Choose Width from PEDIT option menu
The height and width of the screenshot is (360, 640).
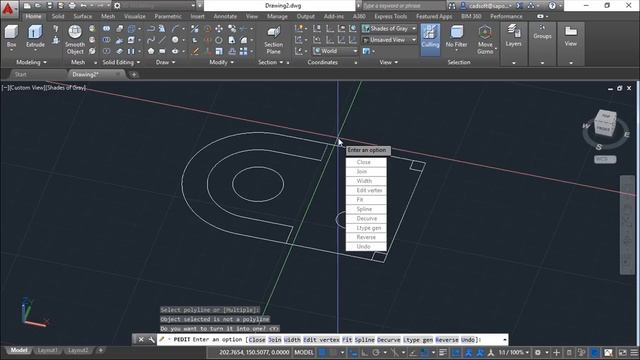(366, 181)
